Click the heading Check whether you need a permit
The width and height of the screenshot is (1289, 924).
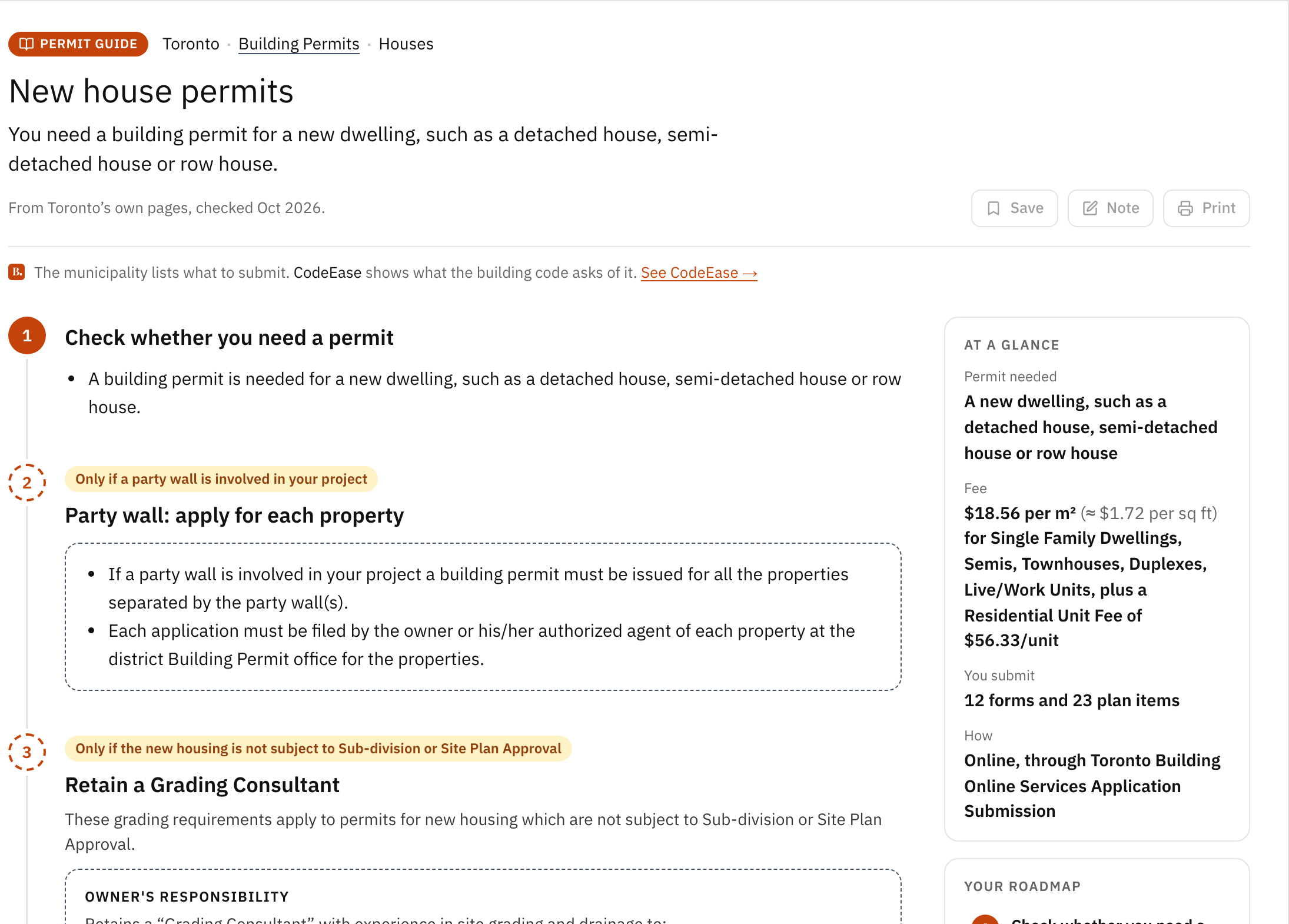pos(229,338)
